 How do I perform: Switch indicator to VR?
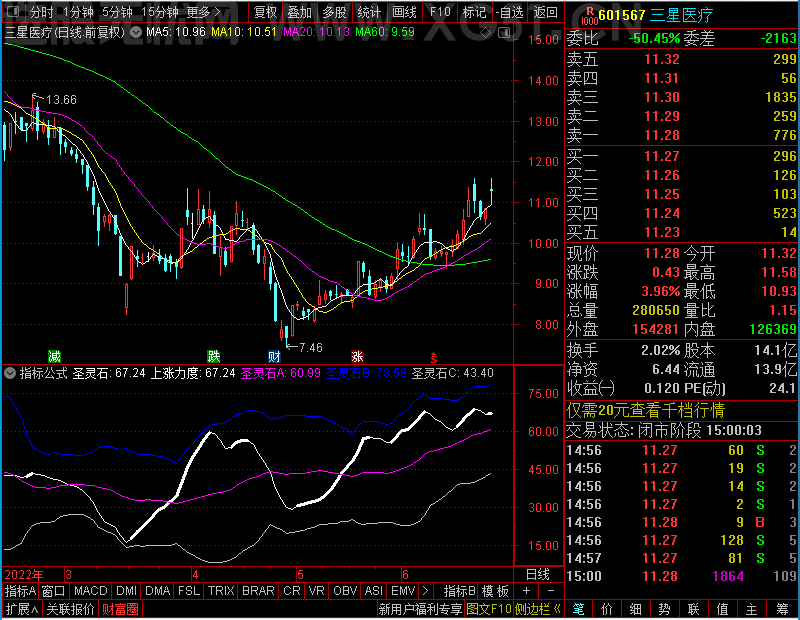click(316, 591)
